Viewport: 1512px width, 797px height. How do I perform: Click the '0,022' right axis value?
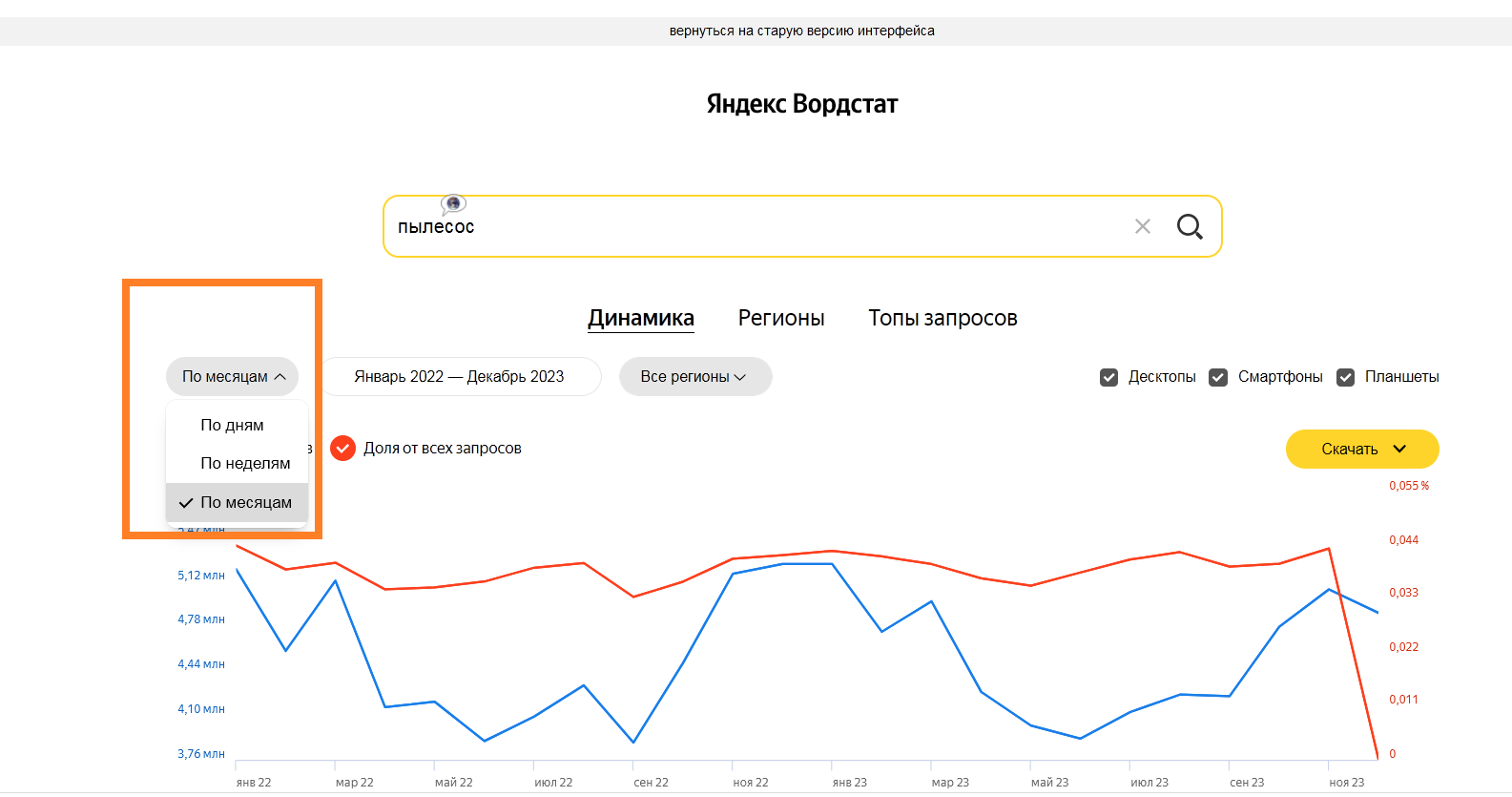click(1403, 647)
